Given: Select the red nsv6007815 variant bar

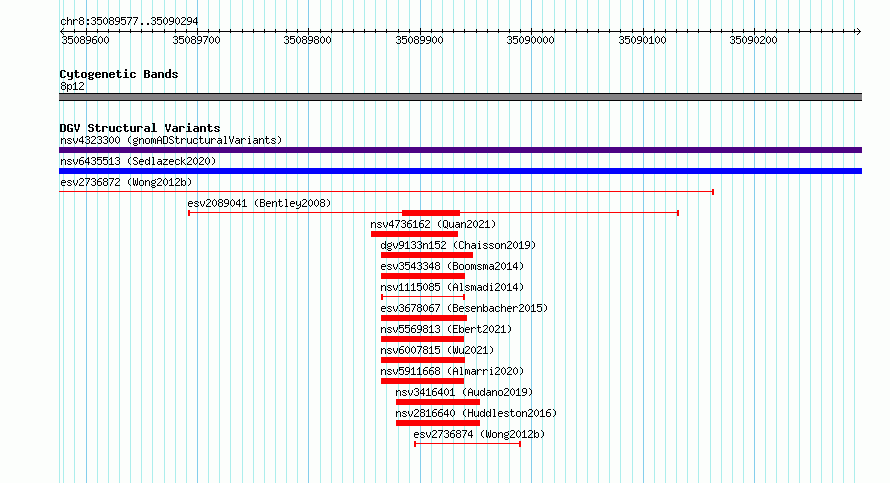Looking at the screenshot, I should click(423, 360).
